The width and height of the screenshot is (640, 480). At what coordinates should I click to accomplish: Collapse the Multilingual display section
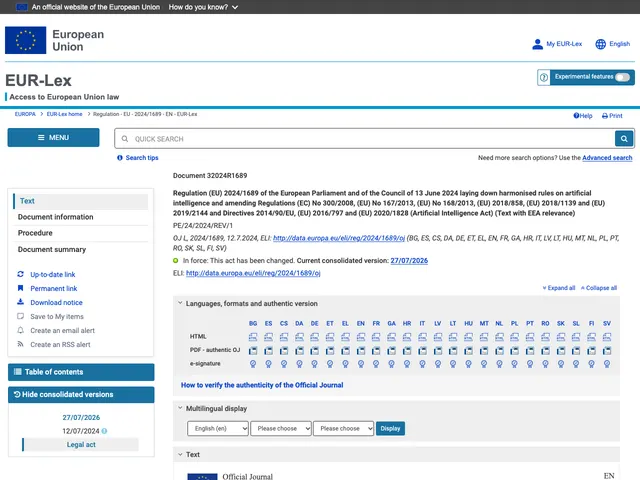pyautogui.click(x=180, y=408)
